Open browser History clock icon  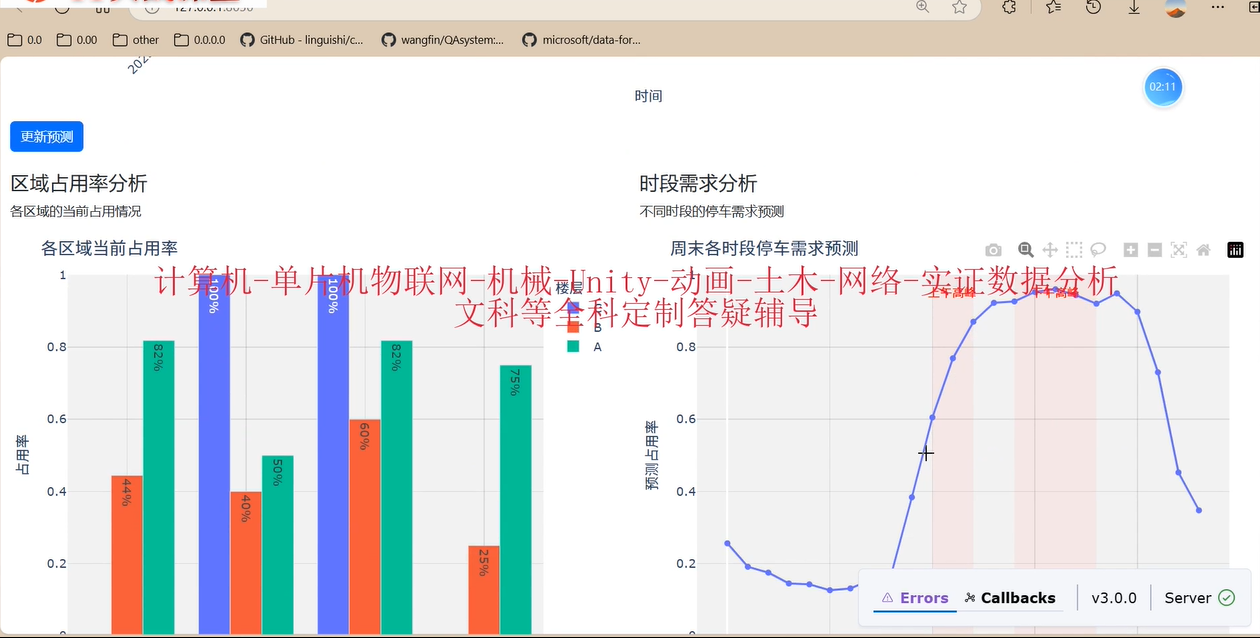[x=1094, y=7]
